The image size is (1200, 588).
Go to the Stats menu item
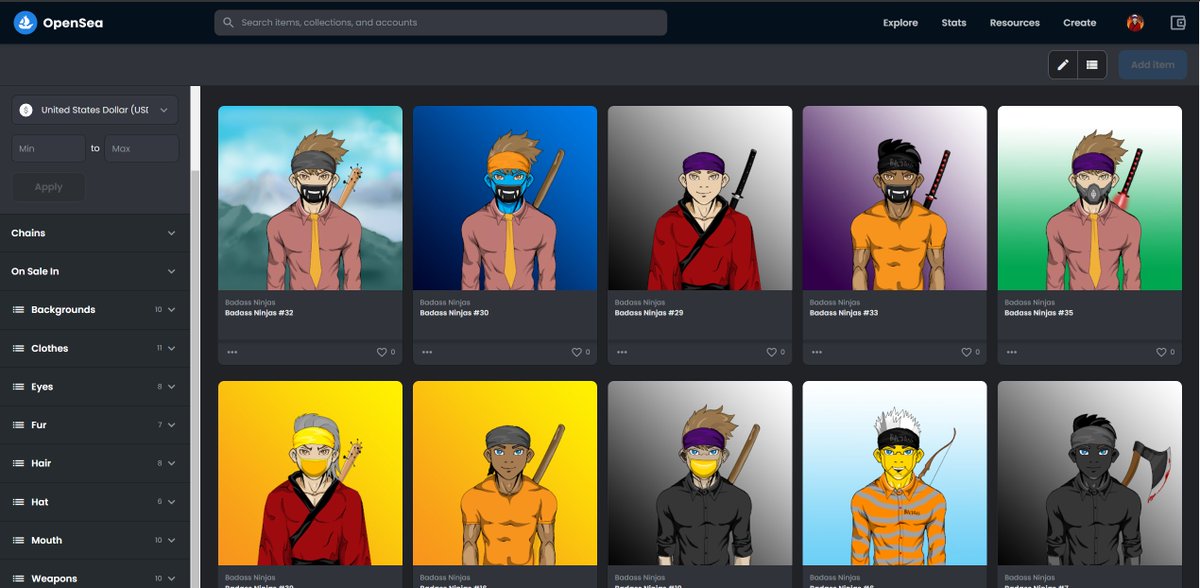coord(953,22)
